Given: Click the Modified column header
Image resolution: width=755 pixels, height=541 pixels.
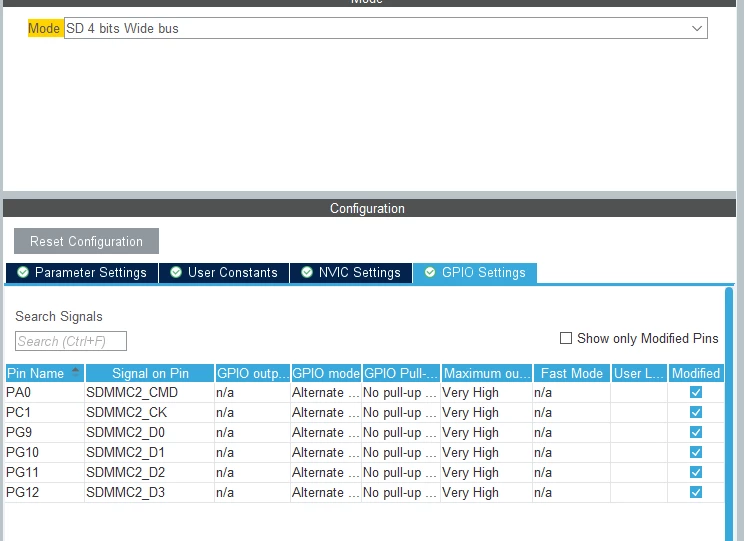Looking at the screenshot, I should tap(696, 373).
